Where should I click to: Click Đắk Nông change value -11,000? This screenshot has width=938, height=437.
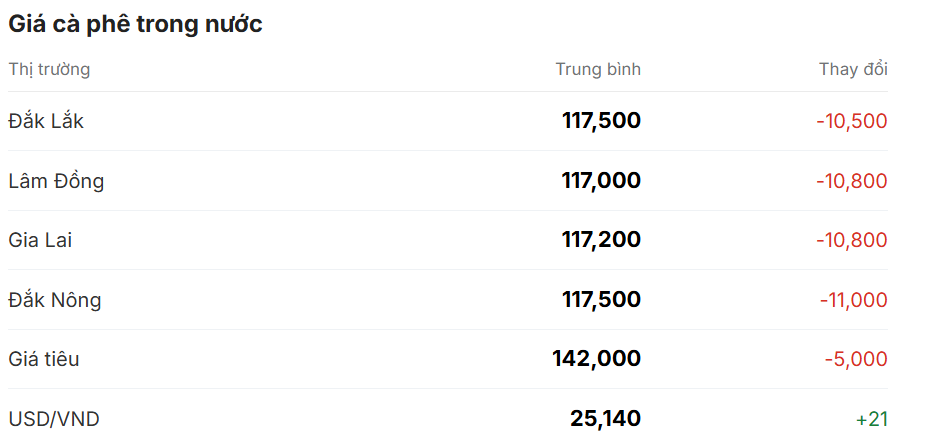(854, 300)
